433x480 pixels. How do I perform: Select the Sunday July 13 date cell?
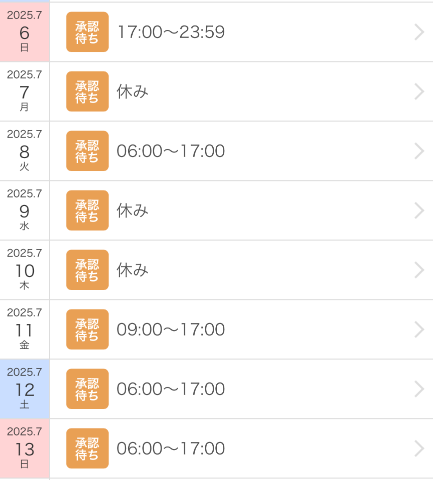coord(25,449)
